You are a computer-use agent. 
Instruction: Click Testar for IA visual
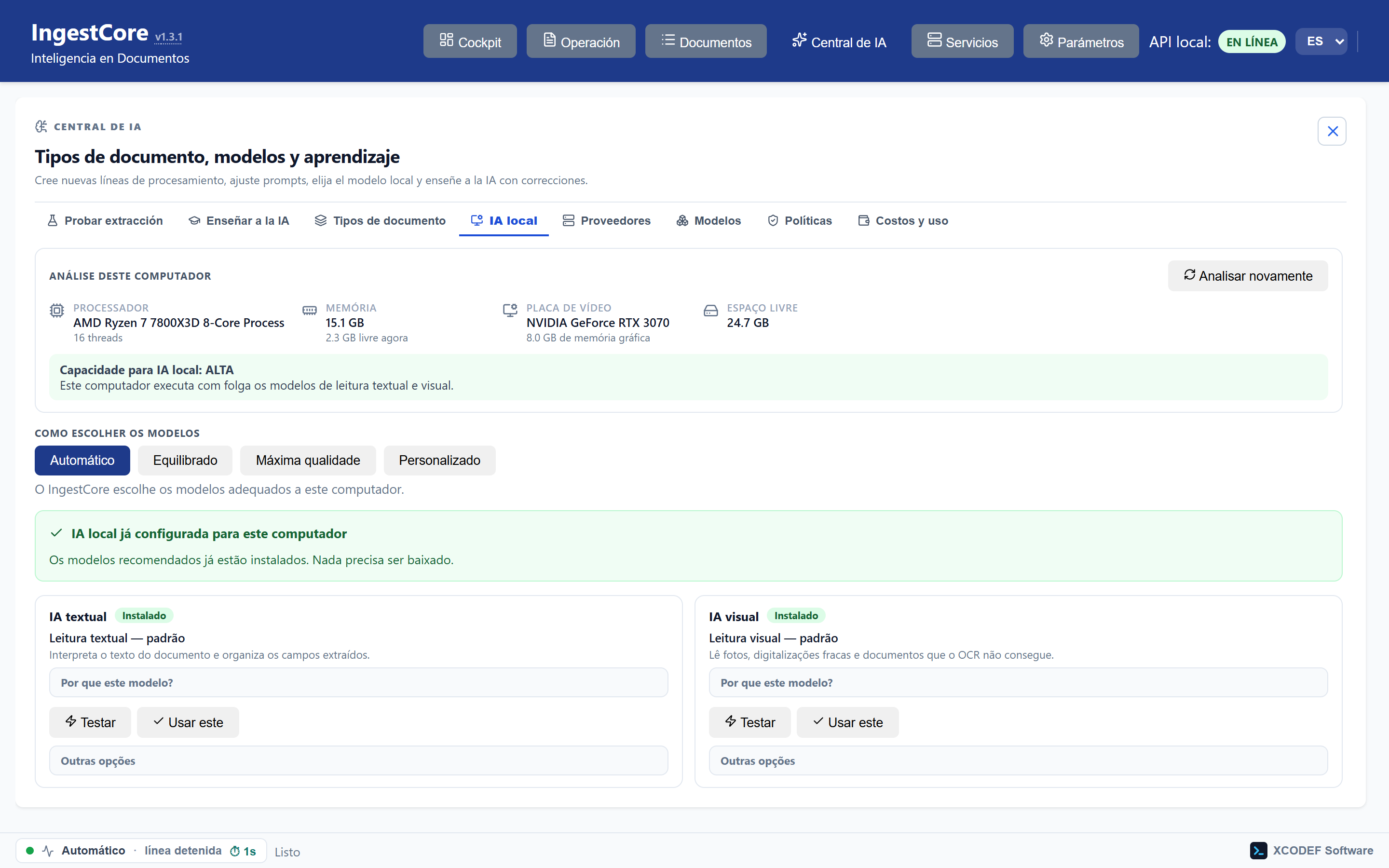point(749,722)
